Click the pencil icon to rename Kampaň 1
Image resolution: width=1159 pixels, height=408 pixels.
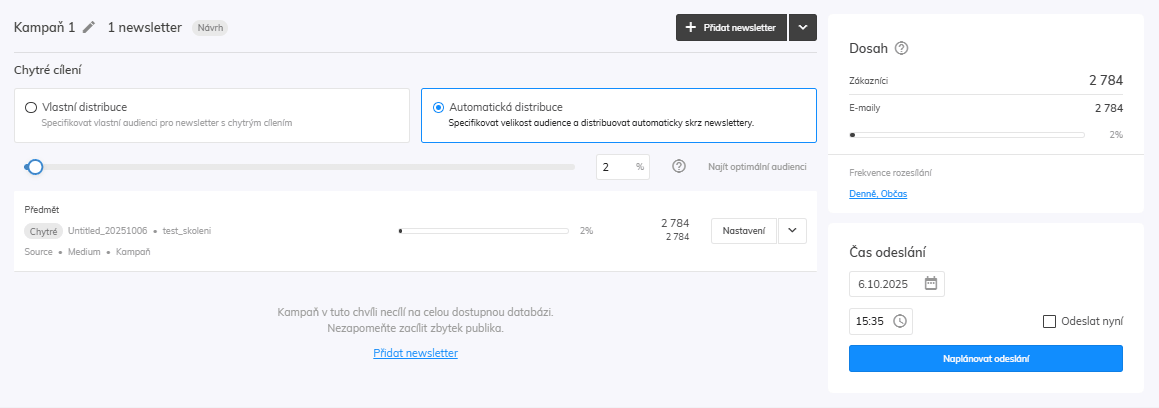coord(89,28)
